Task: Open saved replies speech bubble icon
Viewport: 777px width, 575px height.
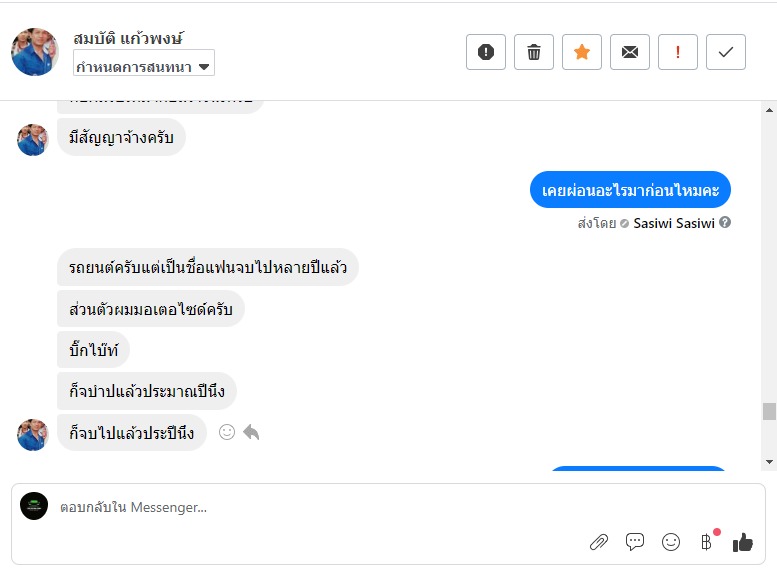Action: tap(635, 542)
